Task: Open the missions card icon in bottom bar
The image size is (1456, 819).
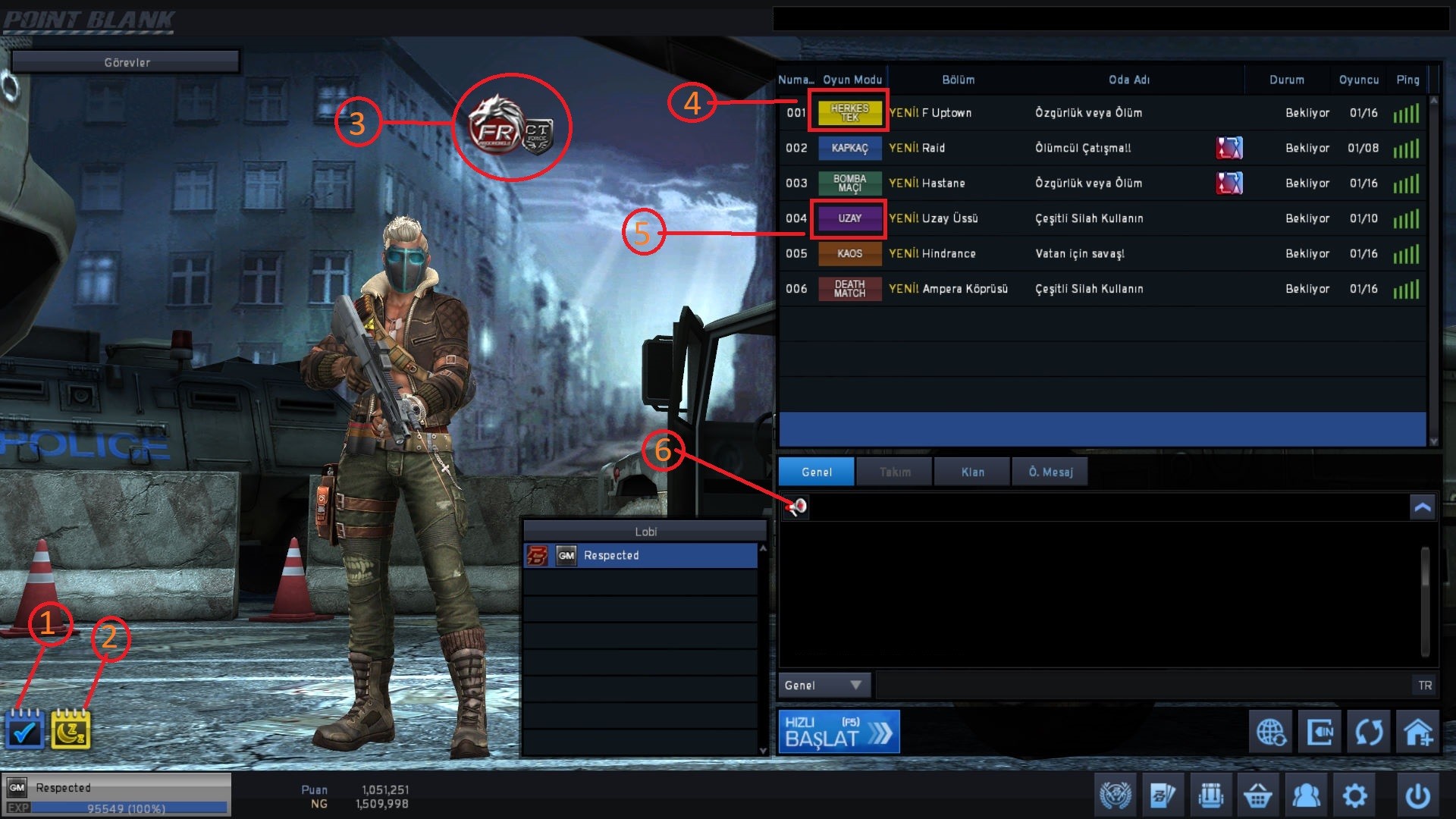Action: 1163,795
